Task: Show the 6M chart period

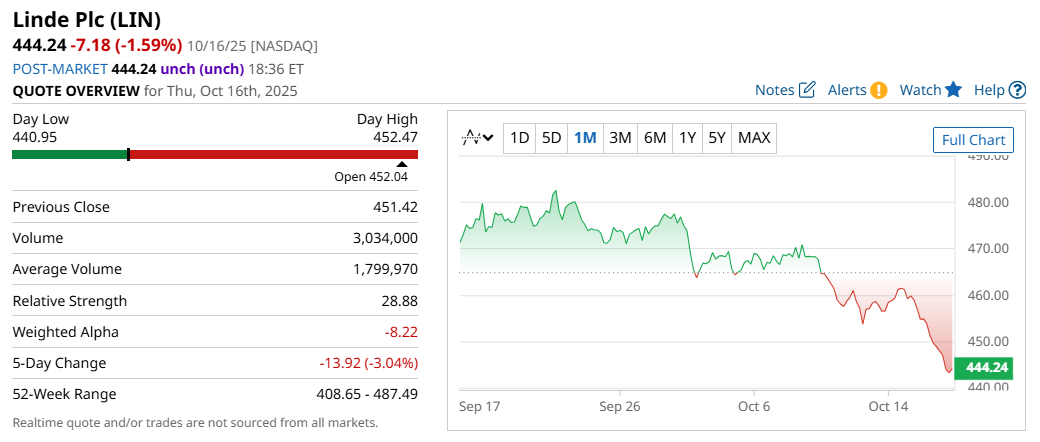Action: pyautogui.click(x=655, y=138)
